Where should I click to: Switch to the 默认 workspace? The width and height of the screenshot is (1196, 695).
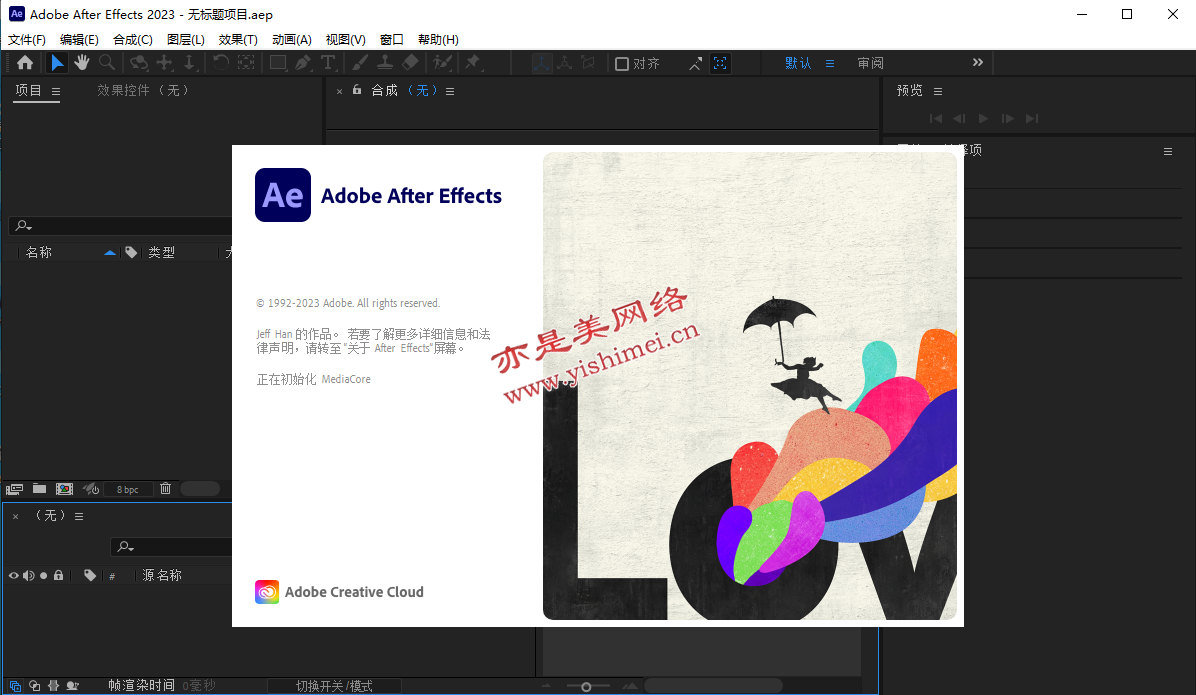click(798, 63)
